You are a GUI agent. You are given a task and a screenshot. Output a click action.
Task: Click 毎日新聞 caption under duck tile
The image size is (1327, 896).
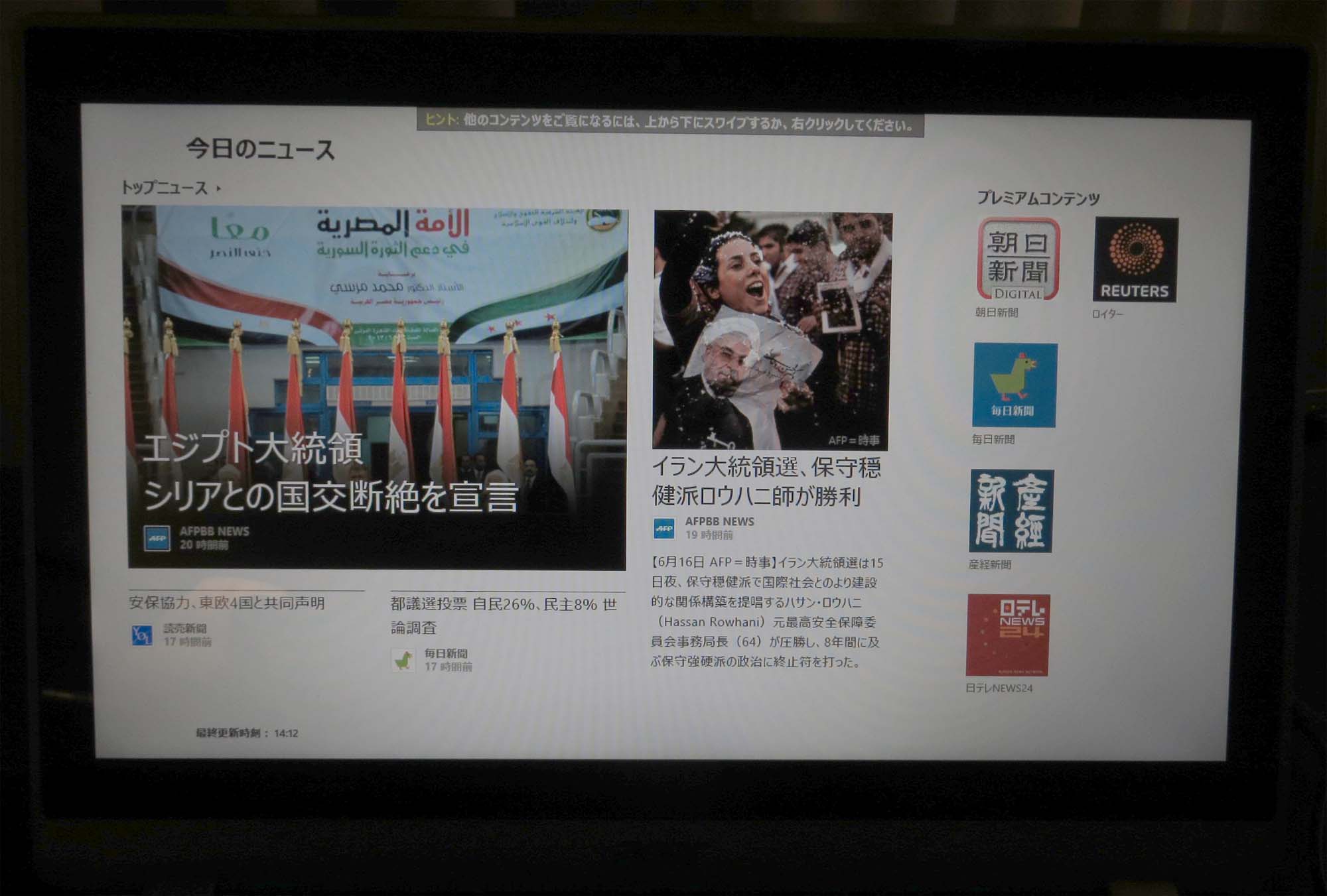[993, 439]
